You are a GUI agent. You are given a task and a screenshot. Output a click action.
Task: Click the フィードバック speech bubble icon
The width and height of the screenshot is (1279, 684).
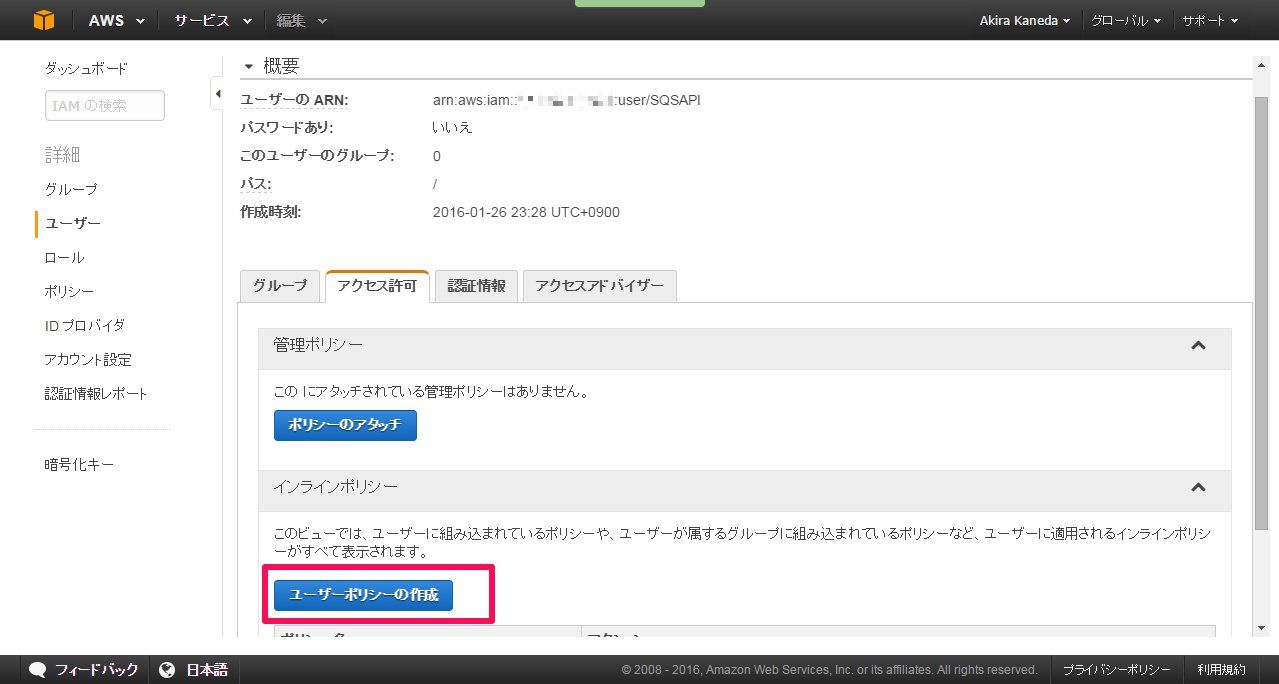(37, 670)
